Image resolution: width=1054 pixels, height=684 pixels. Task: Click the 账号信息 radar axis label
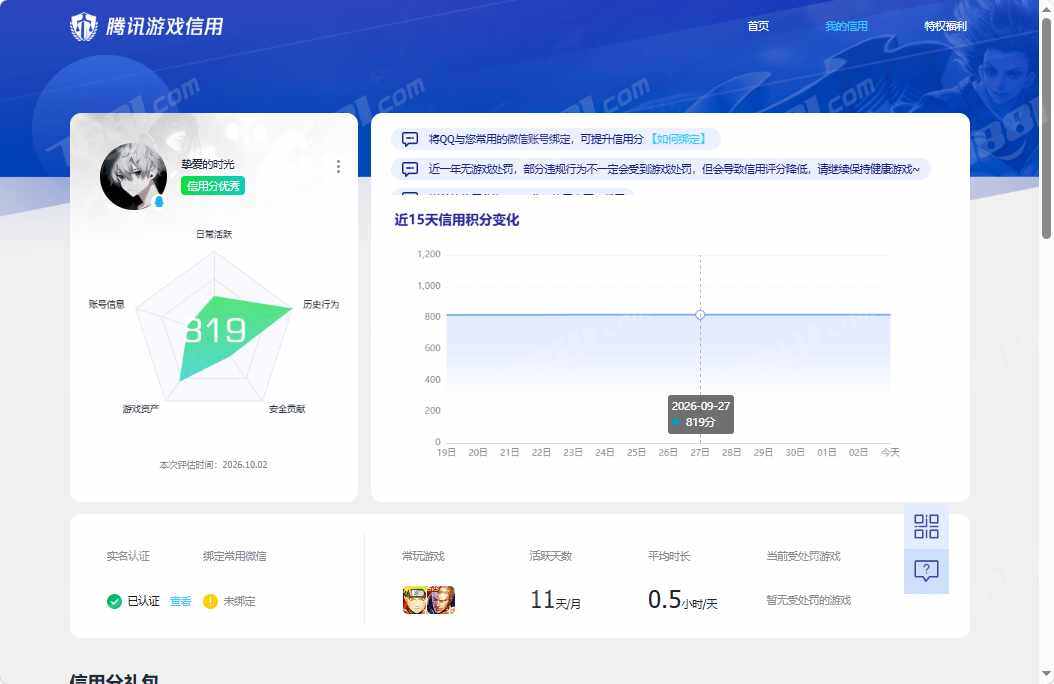(106, 304)
